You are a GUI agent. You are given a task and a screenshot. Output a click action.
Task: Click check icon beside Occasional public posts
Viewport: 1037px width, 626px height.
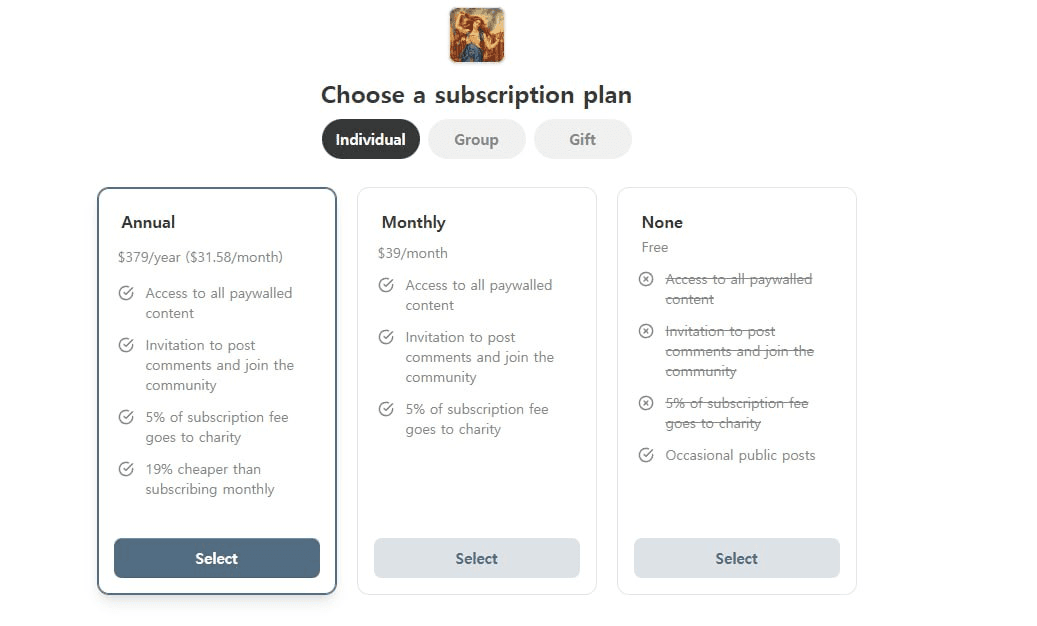[646, 455]
